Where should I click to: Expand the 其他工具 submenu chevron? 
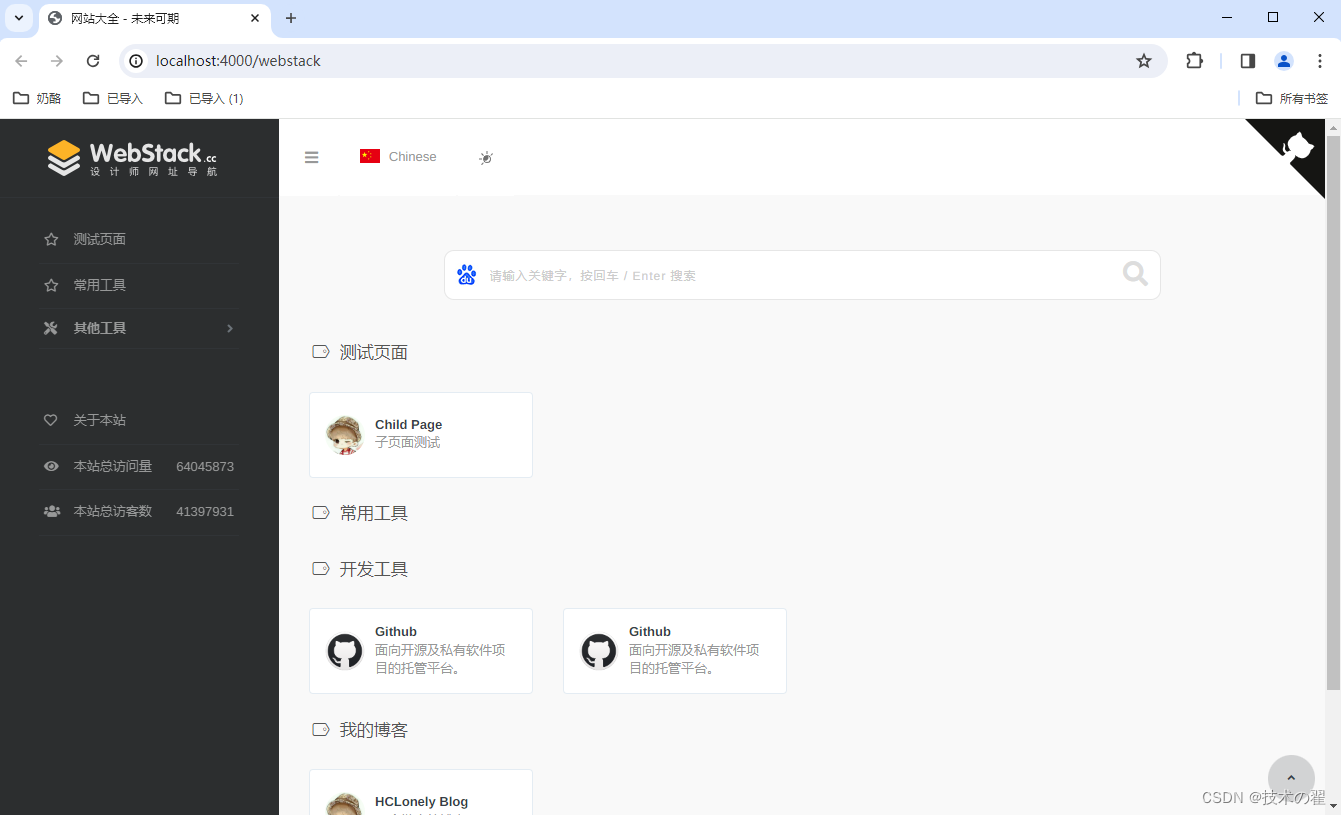point(229,328)
